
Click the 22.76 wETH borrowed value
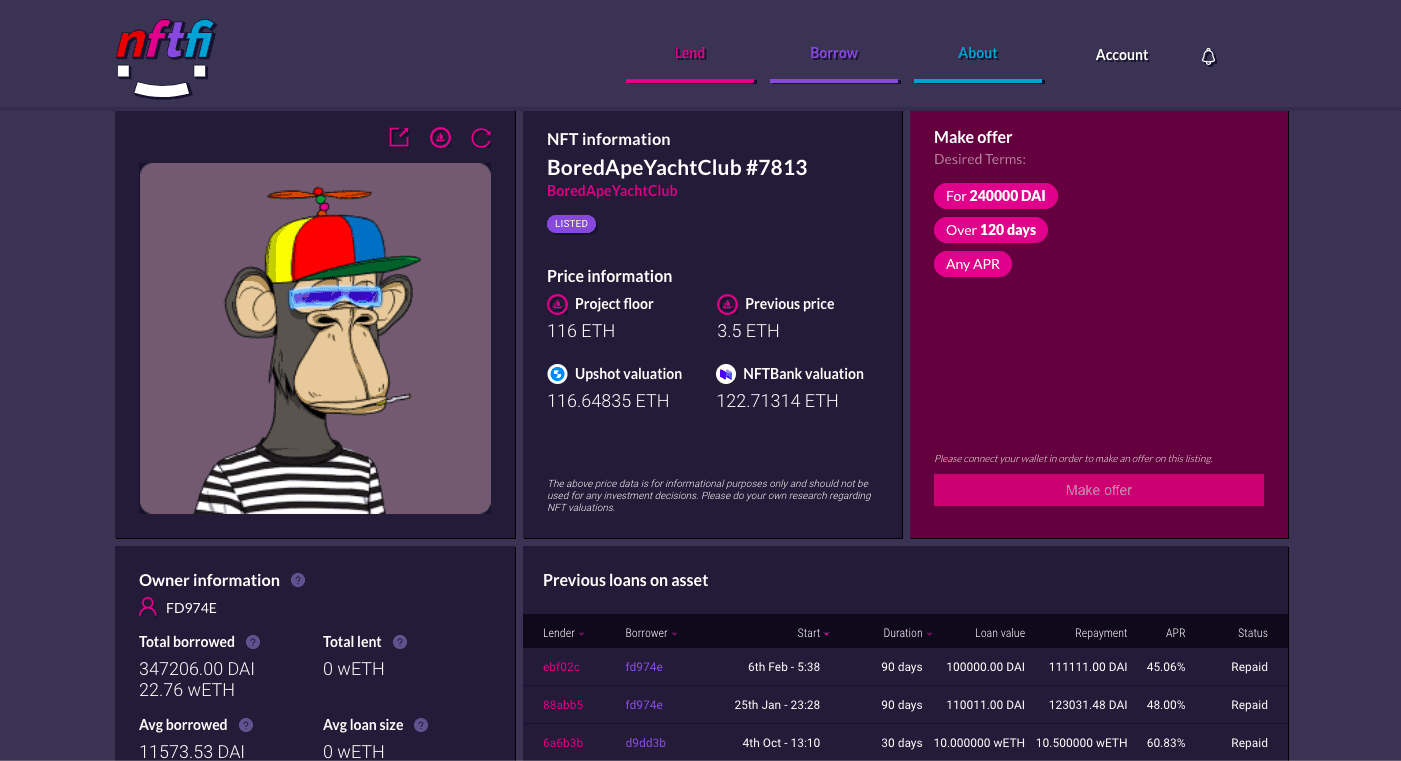186,690
